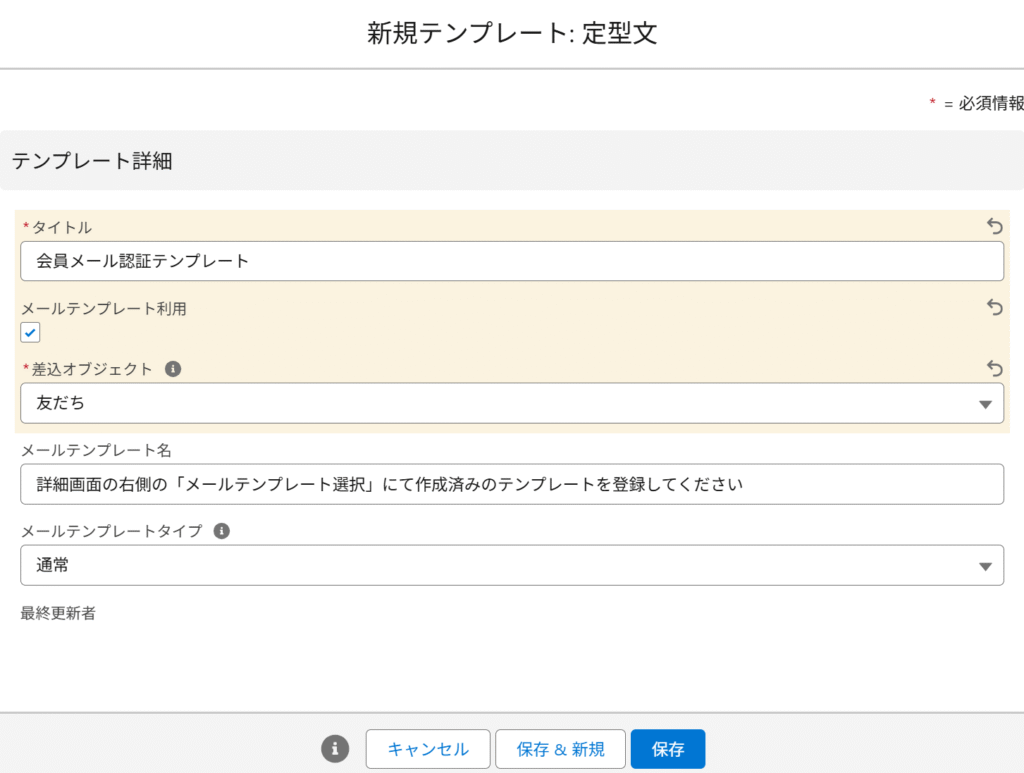1024x773 pixels.
Task: Click undo icon for メールテンプレート利用
Action: 994,308
